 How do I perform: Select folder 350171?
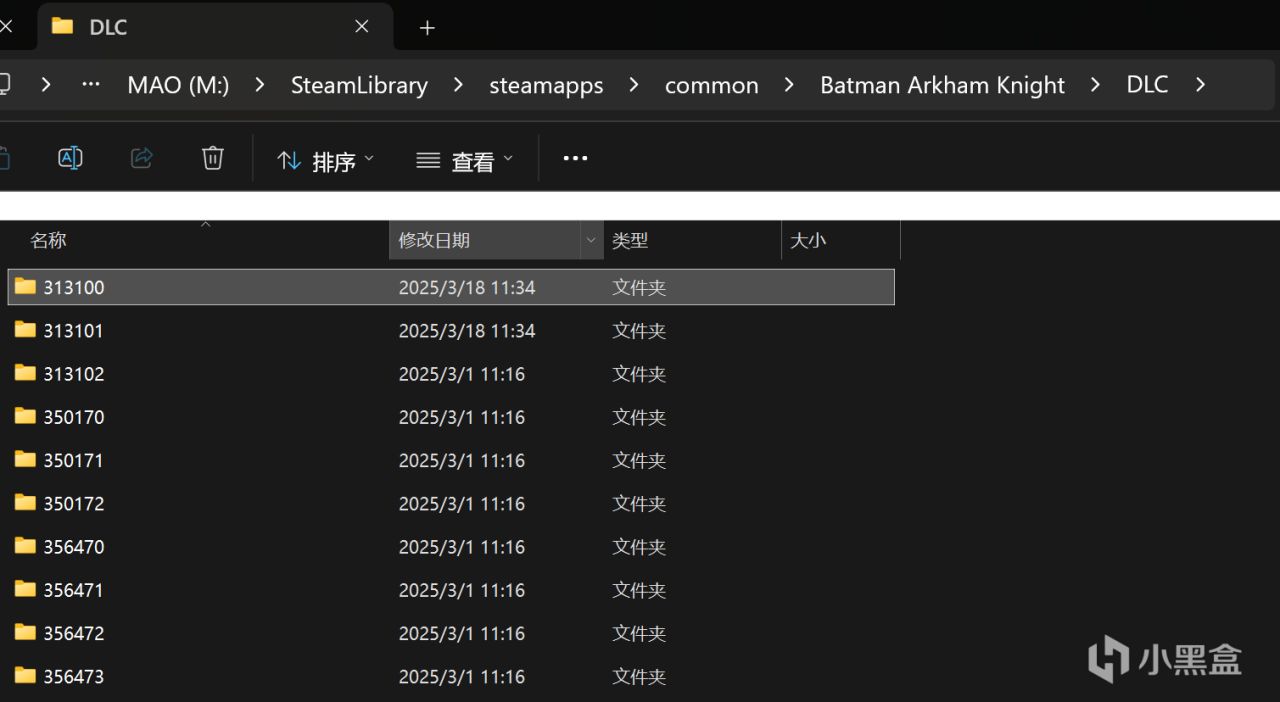tap(451, 460)
